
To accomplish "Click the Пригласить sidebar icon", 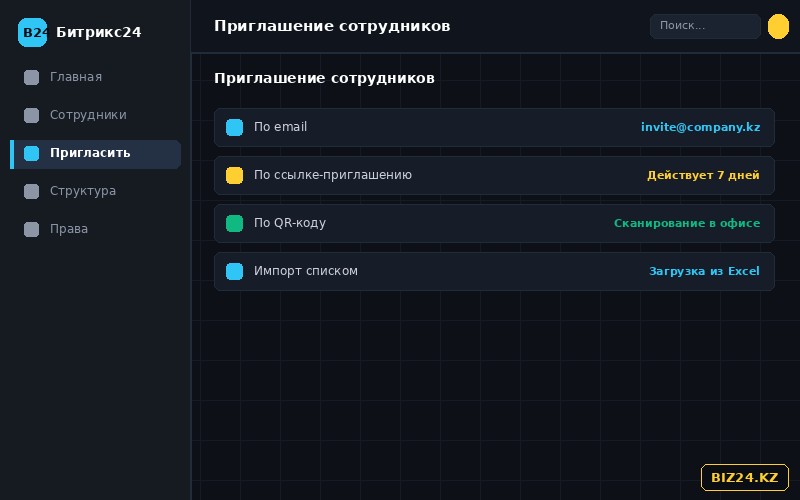I will (32, 153).
